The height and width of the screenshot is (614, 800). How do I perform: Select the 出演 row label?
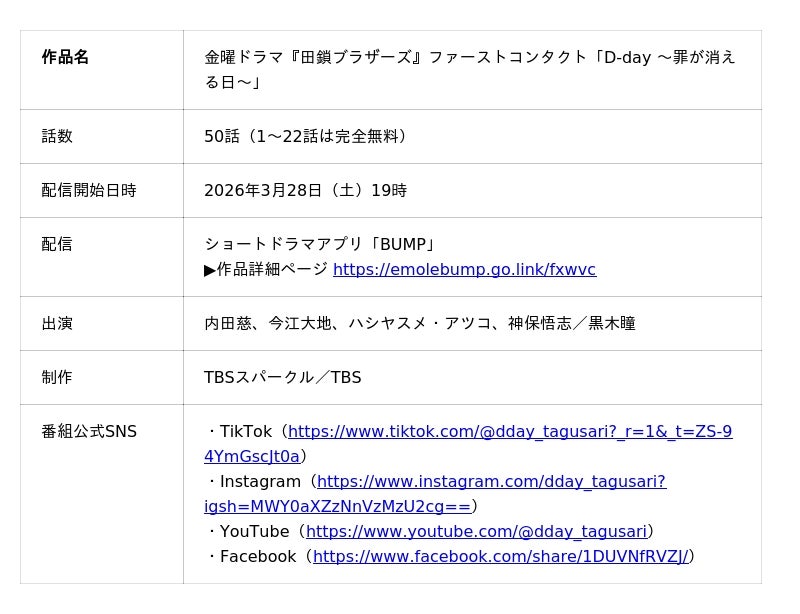(57, 323)
